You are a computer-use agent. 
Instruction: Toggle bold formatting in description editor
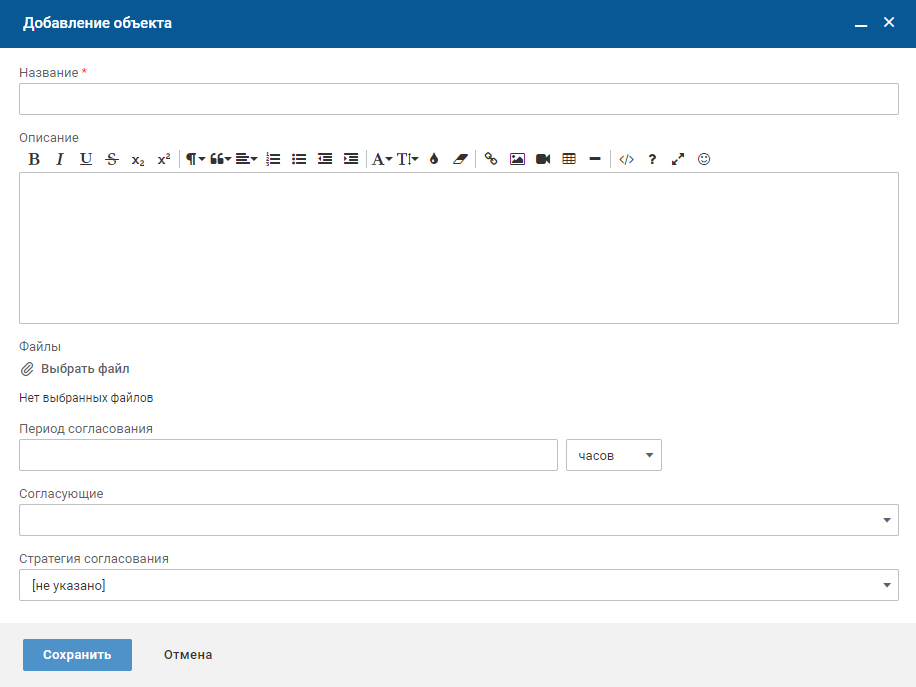(x=34, y=159)
